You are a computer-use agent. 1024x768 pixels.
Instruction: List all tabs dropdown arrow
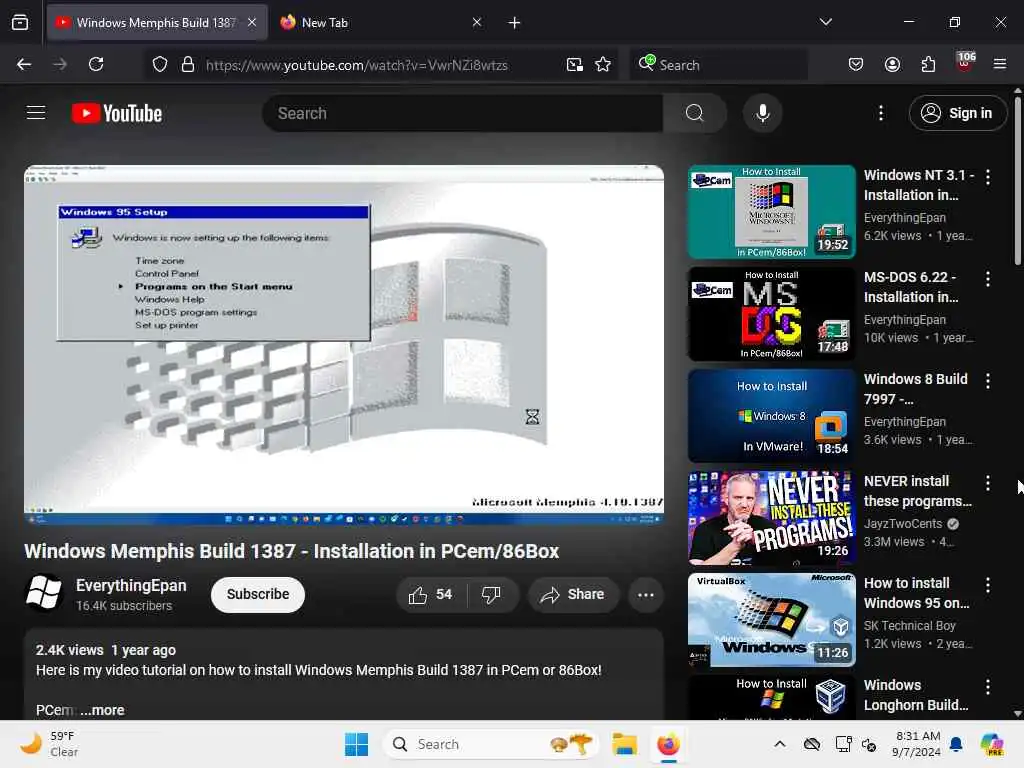point(825,22)
